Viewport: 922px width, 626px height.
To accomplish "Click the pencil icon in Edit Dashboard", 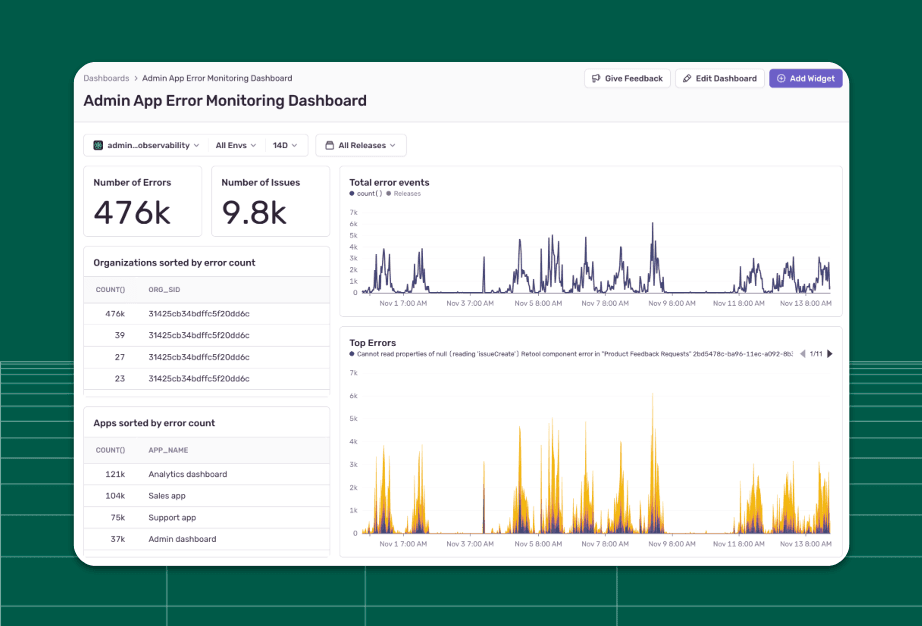I will tap(687, 79).
